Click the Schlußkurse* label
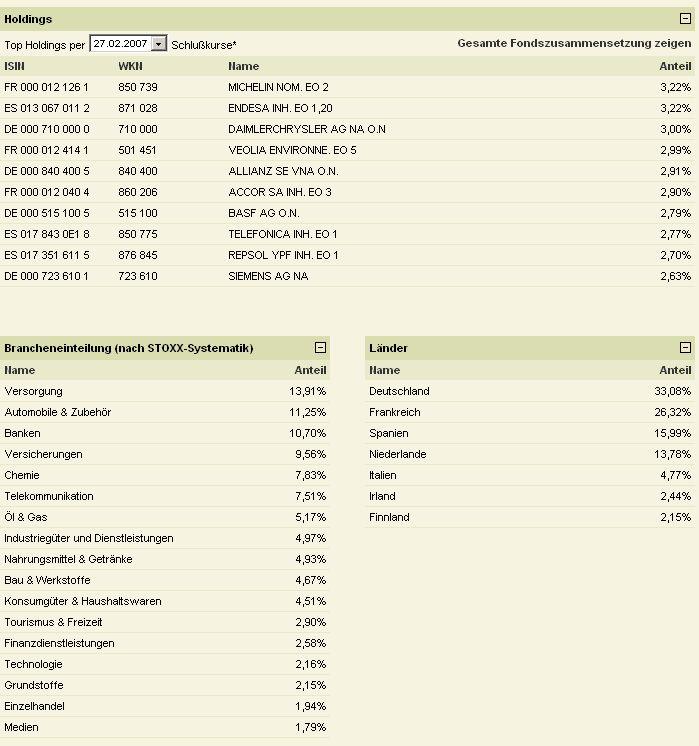Screen dimensions: 699x746 (204, 45)
